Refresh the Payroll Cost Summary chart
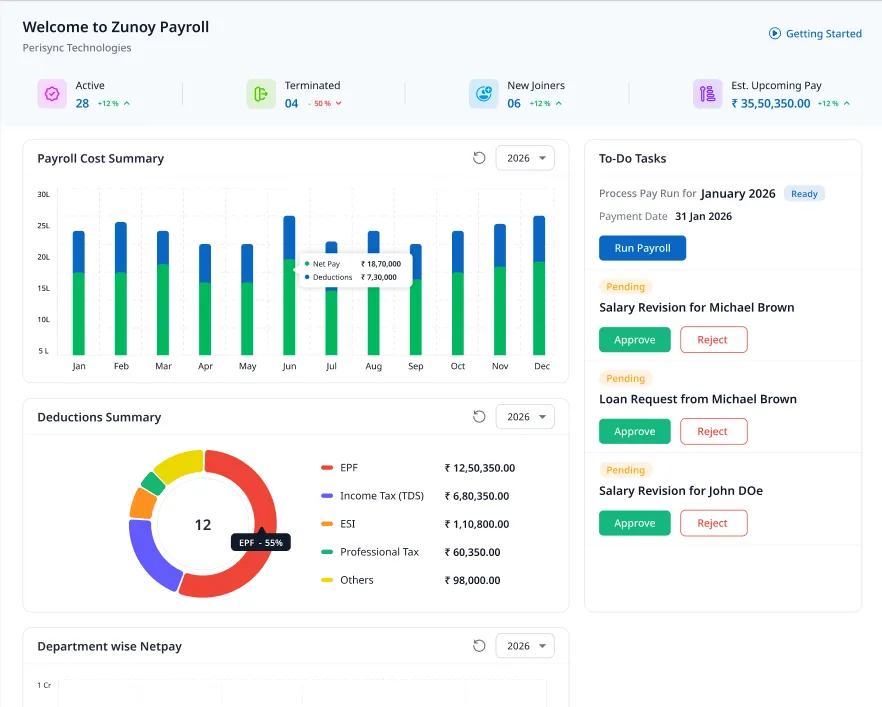882x707 pixels. [x=479, y=158]
